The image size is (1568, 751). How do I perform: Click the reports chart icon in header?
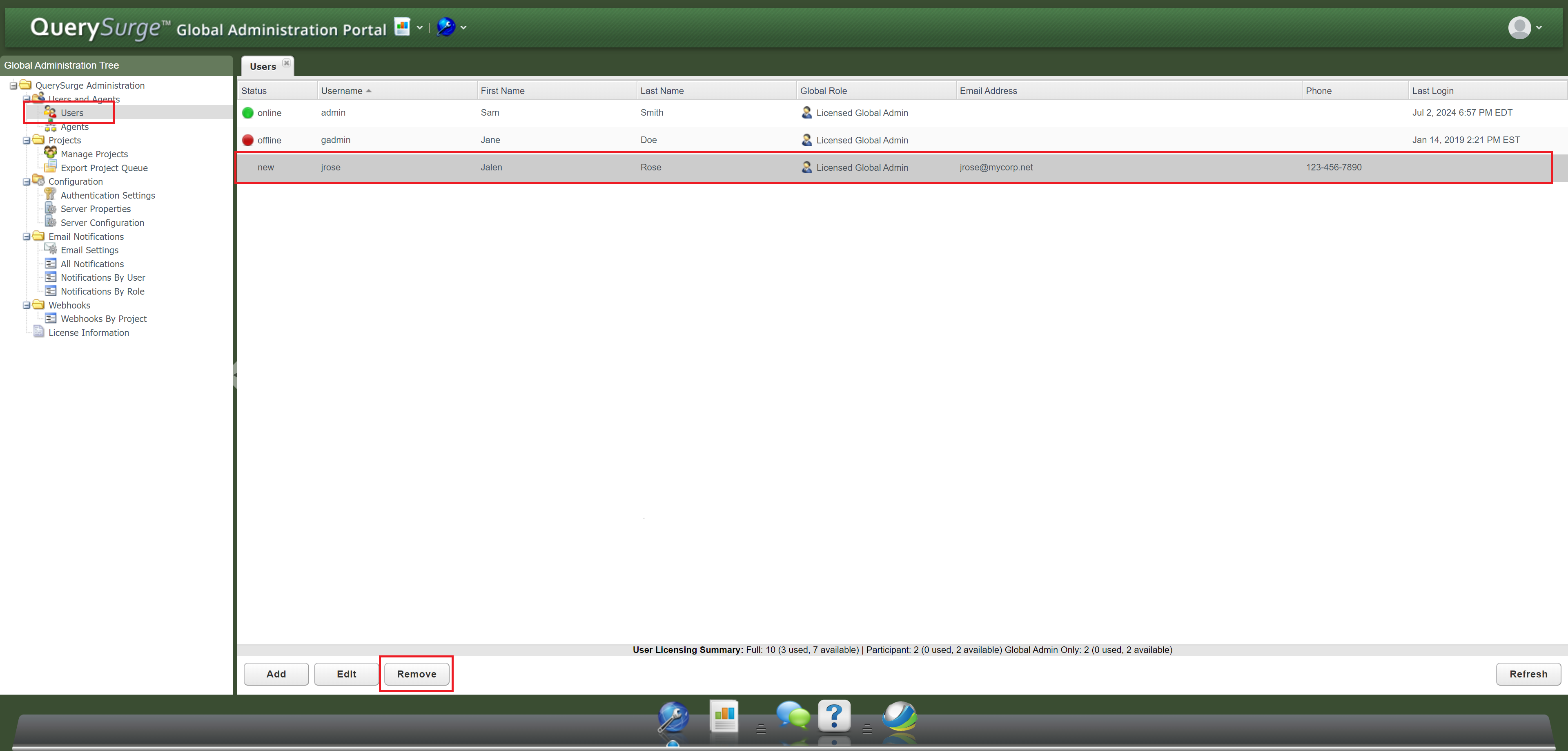[x=402, y=27]
